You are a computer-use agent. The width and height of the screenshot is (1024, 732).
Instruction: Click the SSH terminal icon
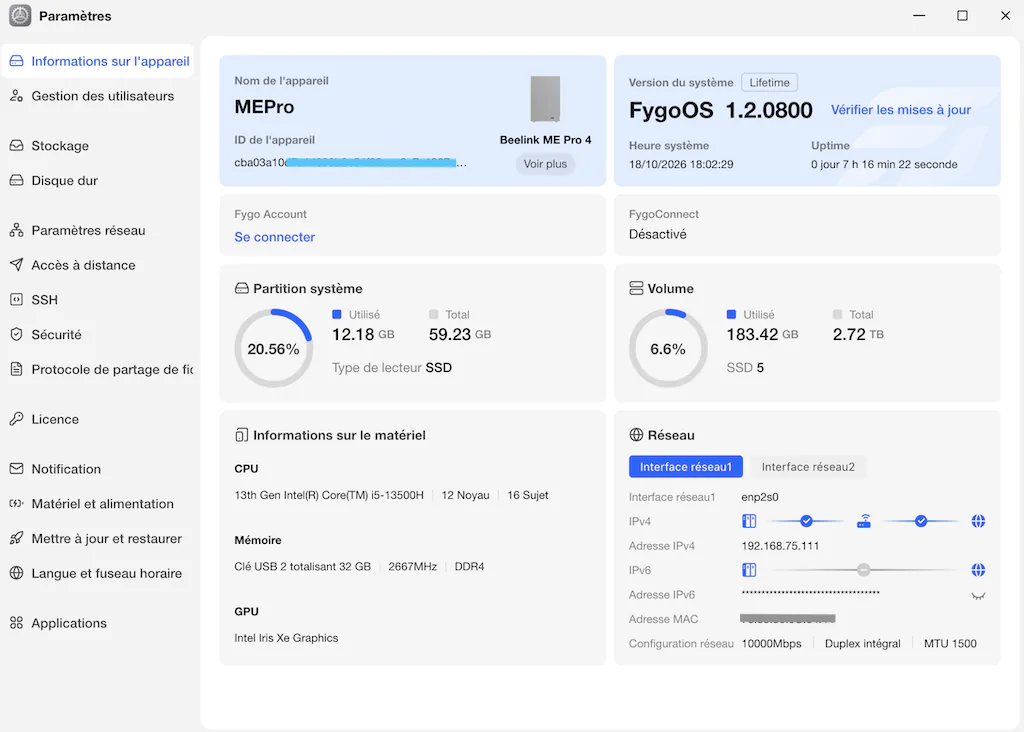[x=16, y=300]
